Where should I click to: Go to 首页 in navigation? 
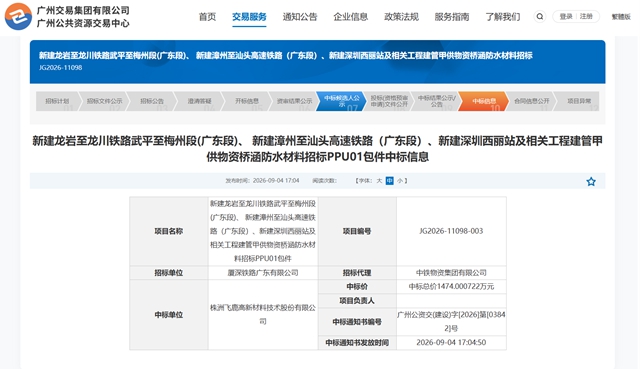(x=207, y=17)
